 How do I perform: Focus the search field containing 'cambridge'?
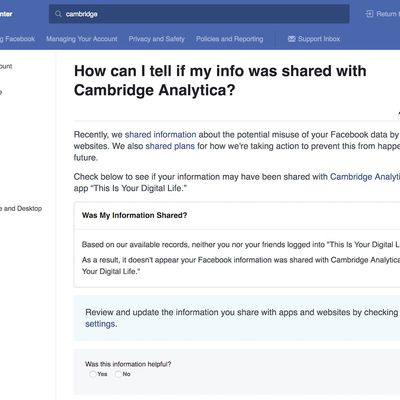pyautogui.click(x=199, y=14)
